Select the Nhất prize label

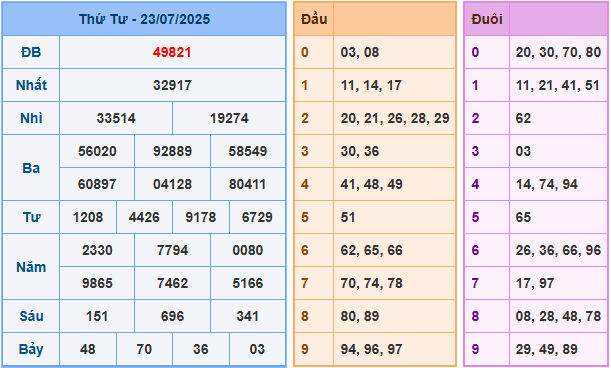pos(31,85)
